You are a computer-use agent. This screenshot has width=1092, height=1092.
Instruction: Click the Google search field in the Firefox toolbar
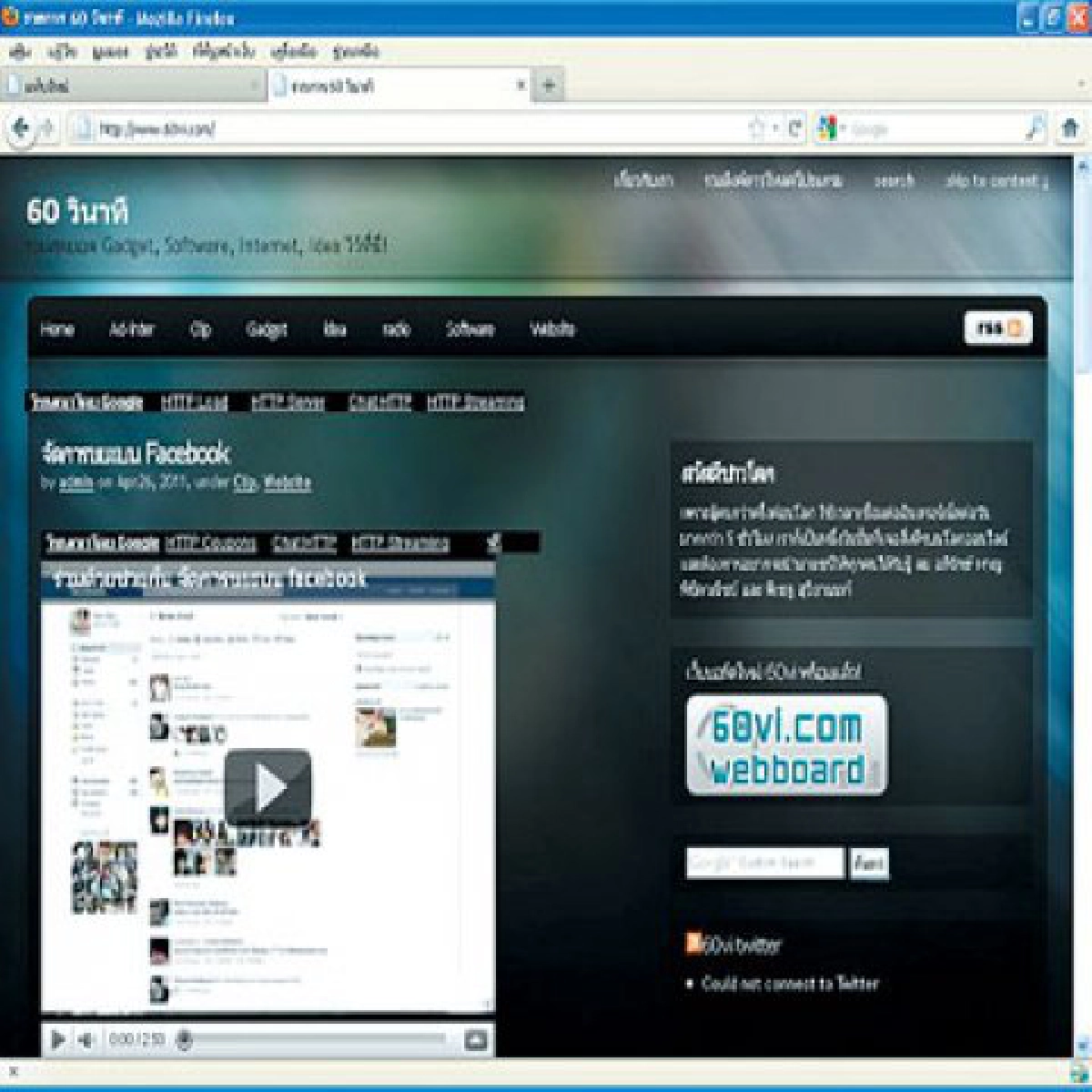tap(935, 129)
